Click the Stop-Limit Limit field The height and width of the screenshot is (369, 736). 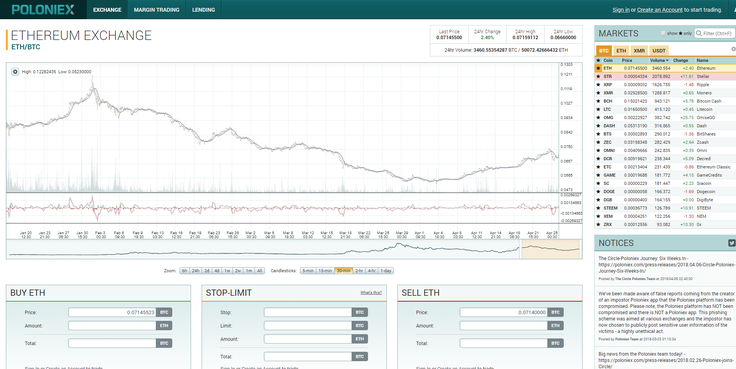tap(307, 325)
